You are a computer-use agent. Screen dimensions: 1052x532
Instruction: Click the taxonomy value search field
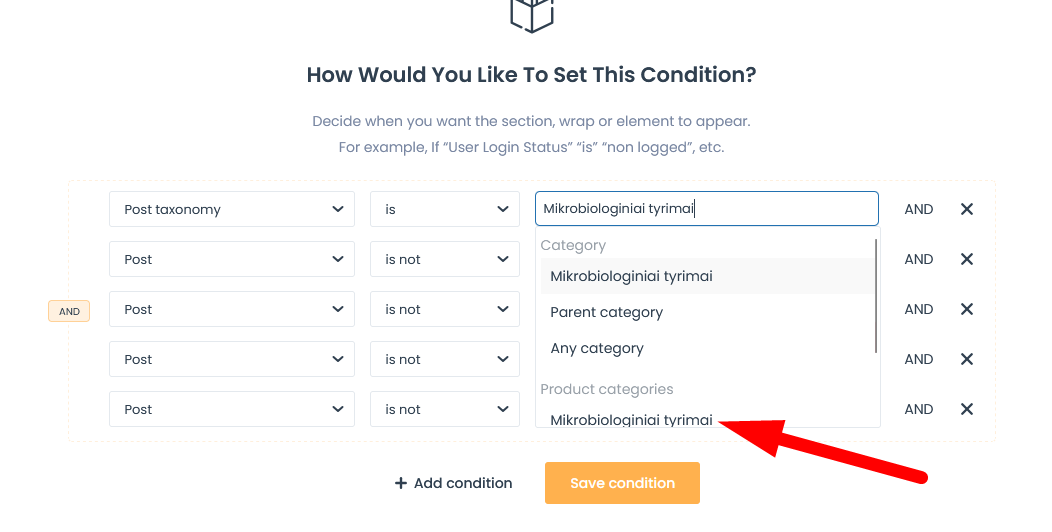[x=706, y=209]
